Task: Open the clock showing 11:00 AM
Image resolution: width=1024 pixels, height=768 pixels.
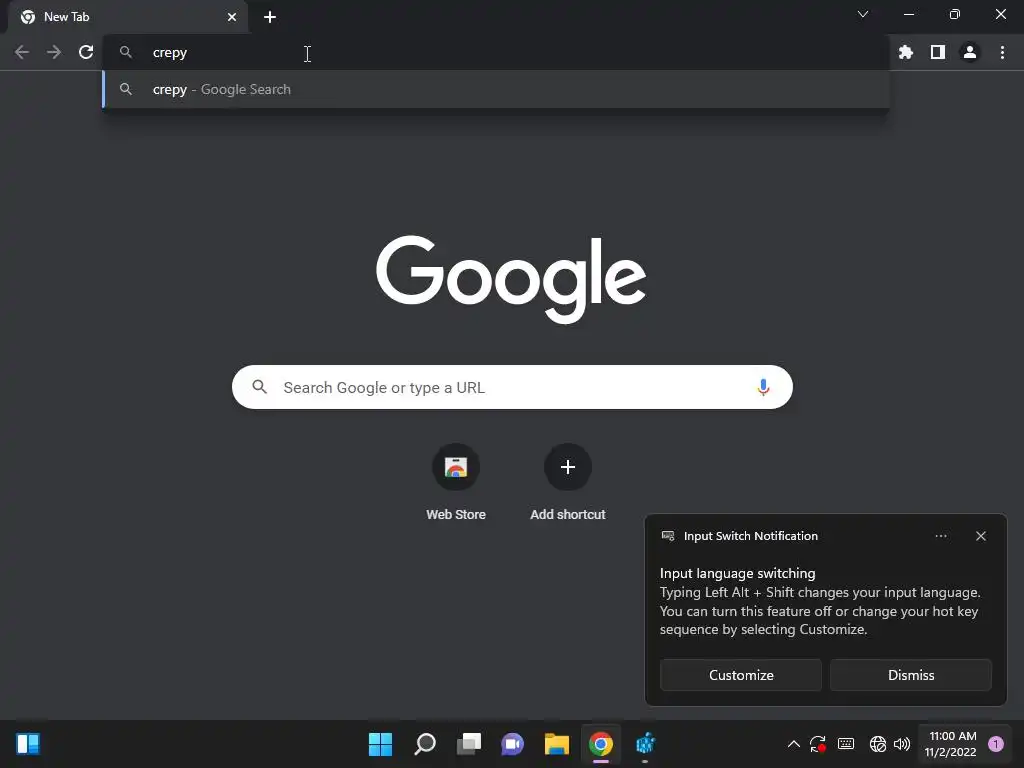Action: (951, 744)
